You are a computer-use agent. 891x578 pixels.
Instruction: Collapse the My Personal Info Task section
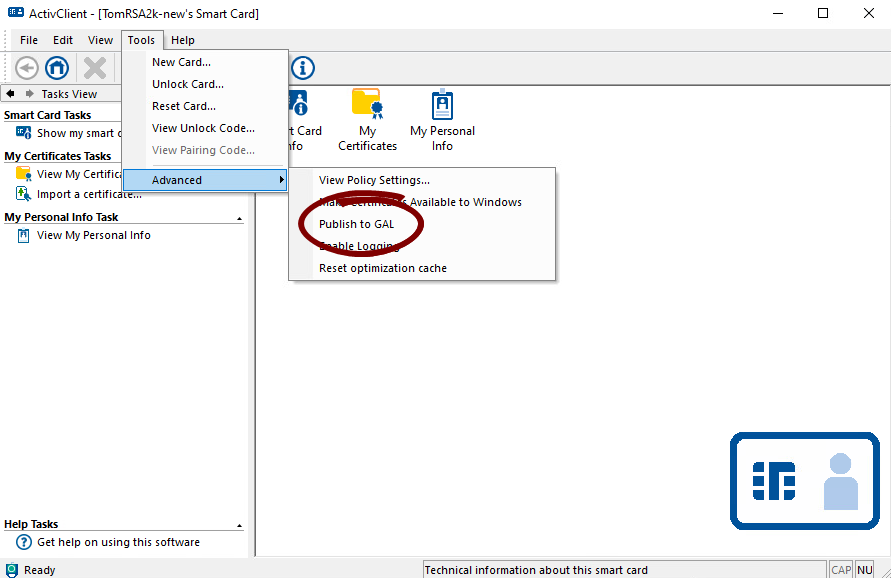pyautogui.click(x=239, y=219)
